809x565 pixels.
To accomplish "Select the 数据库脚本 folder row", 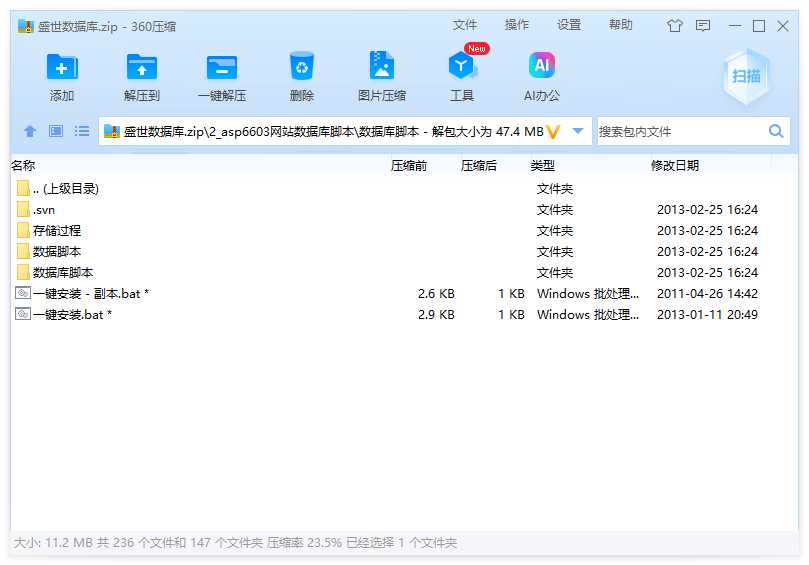I will coord(404,272).
